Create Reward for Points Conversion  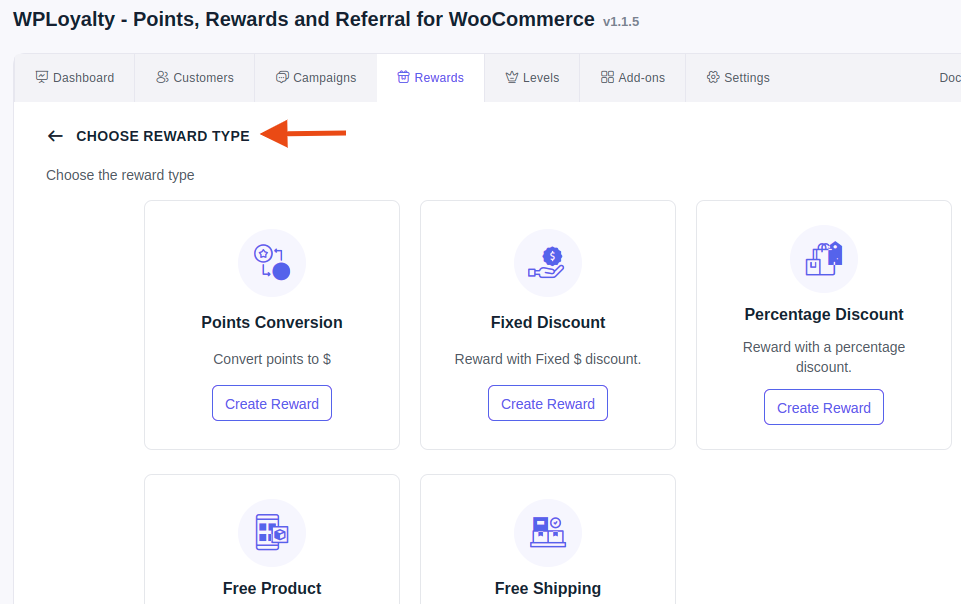click(x=272, y=403)
